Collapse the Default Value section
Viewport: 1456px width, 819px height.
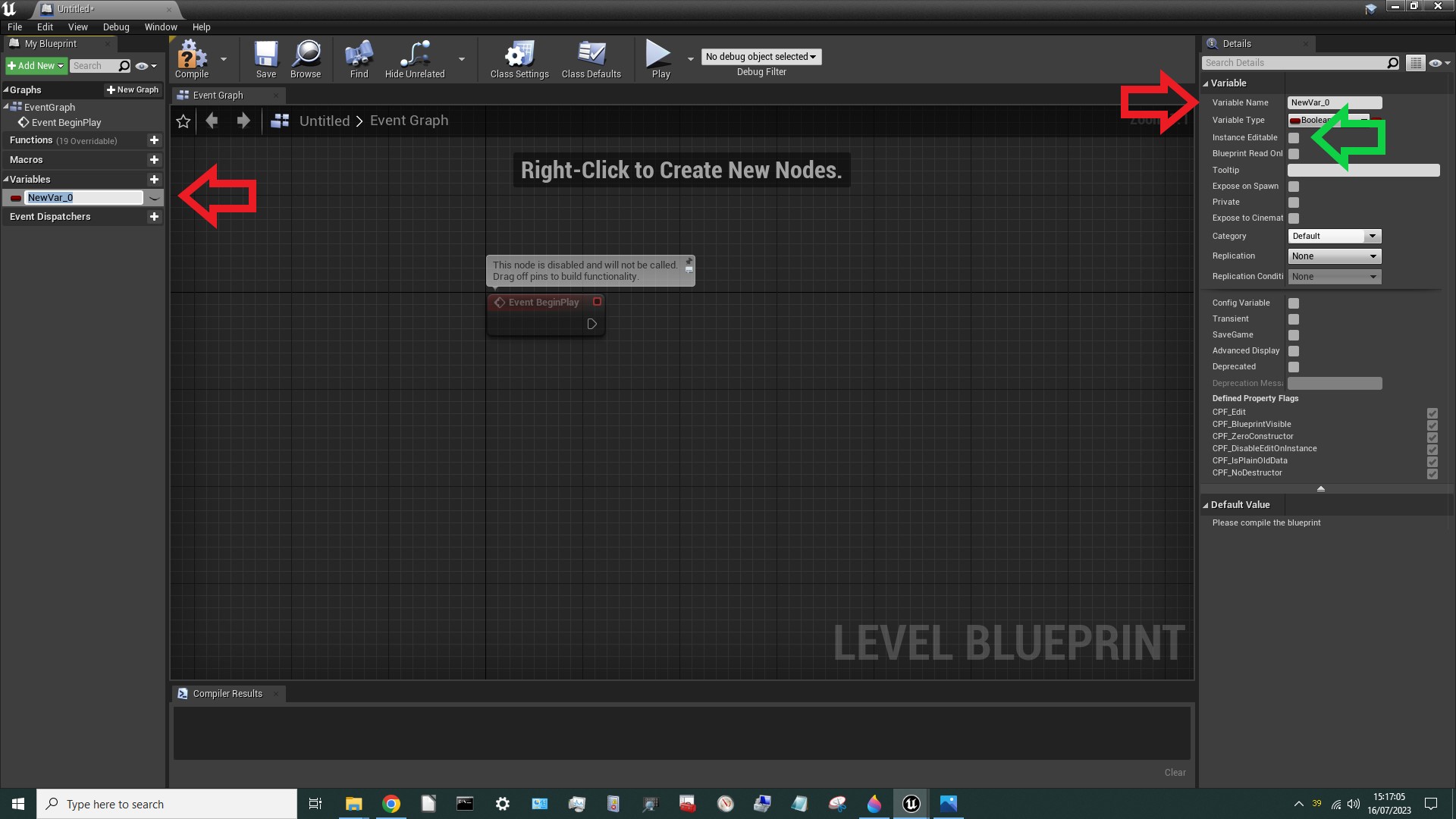[1206, 505]
